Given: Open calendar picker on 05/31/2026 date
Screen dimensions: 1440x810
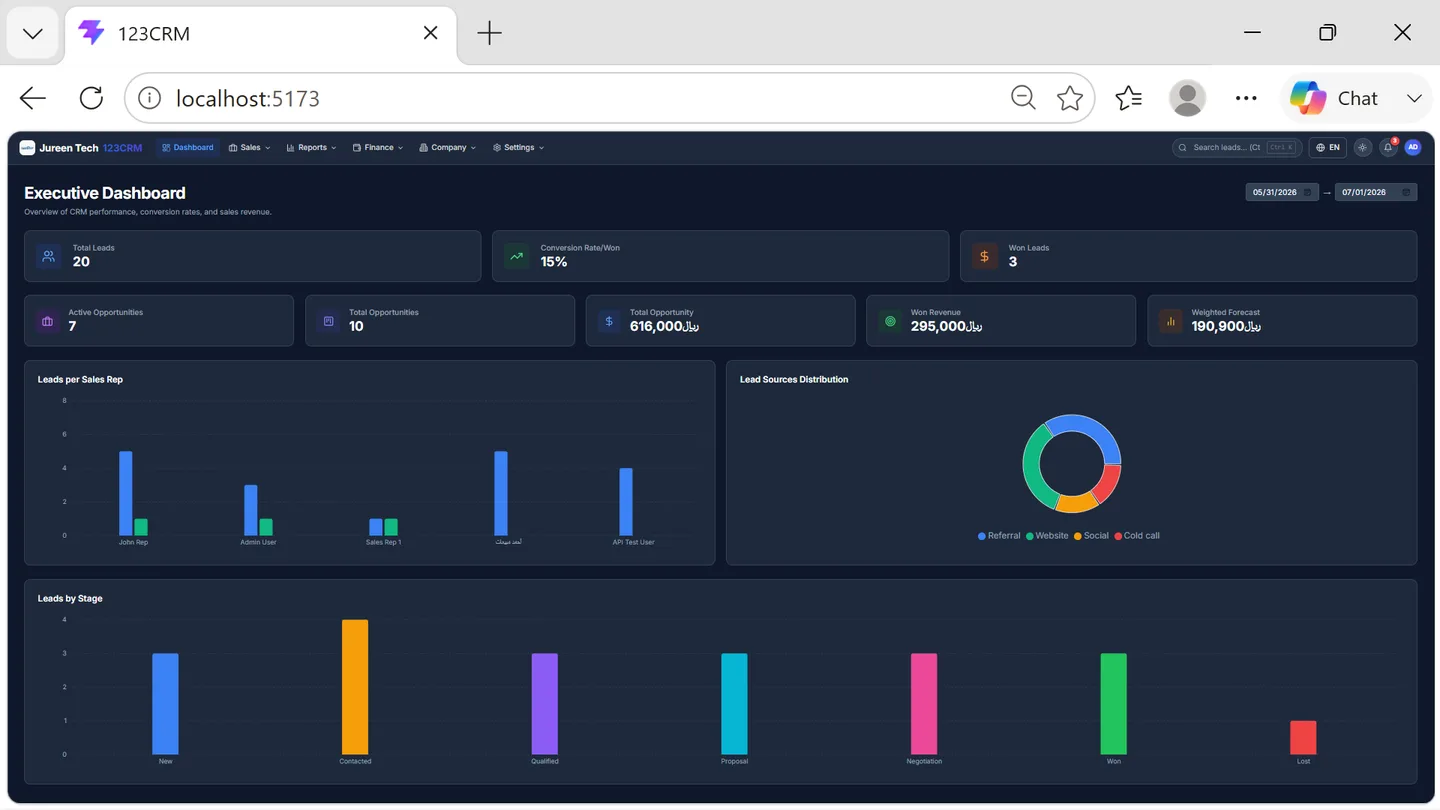Looking at the screenshot, I should [x=1309, y=192].
